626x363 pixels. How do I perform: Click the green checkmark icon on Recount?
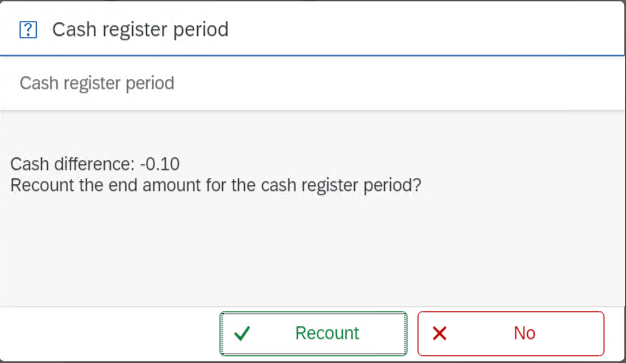(242, 333)
